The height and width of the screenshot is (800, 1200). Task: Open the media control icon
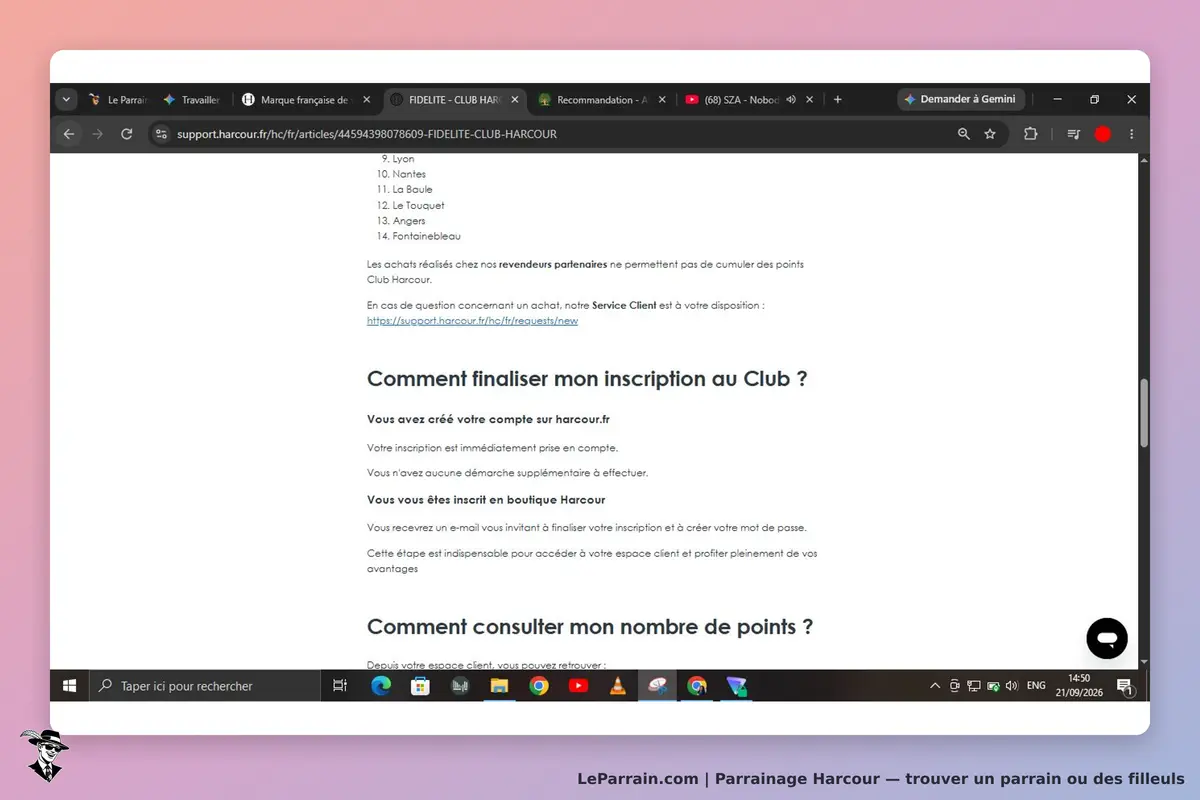click(x=1074, y=134)
